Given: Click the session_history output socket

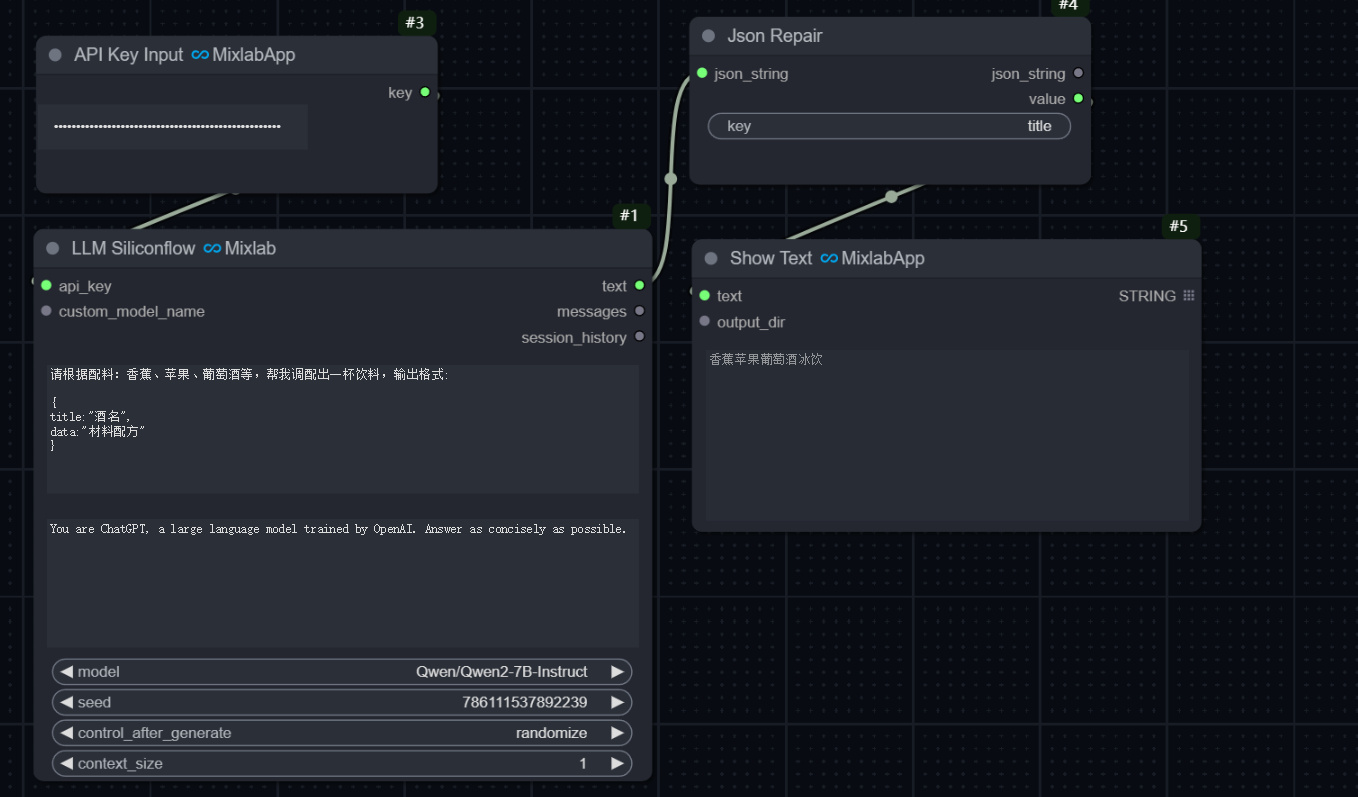Looking at the screenshot, I should coord(640,337).
